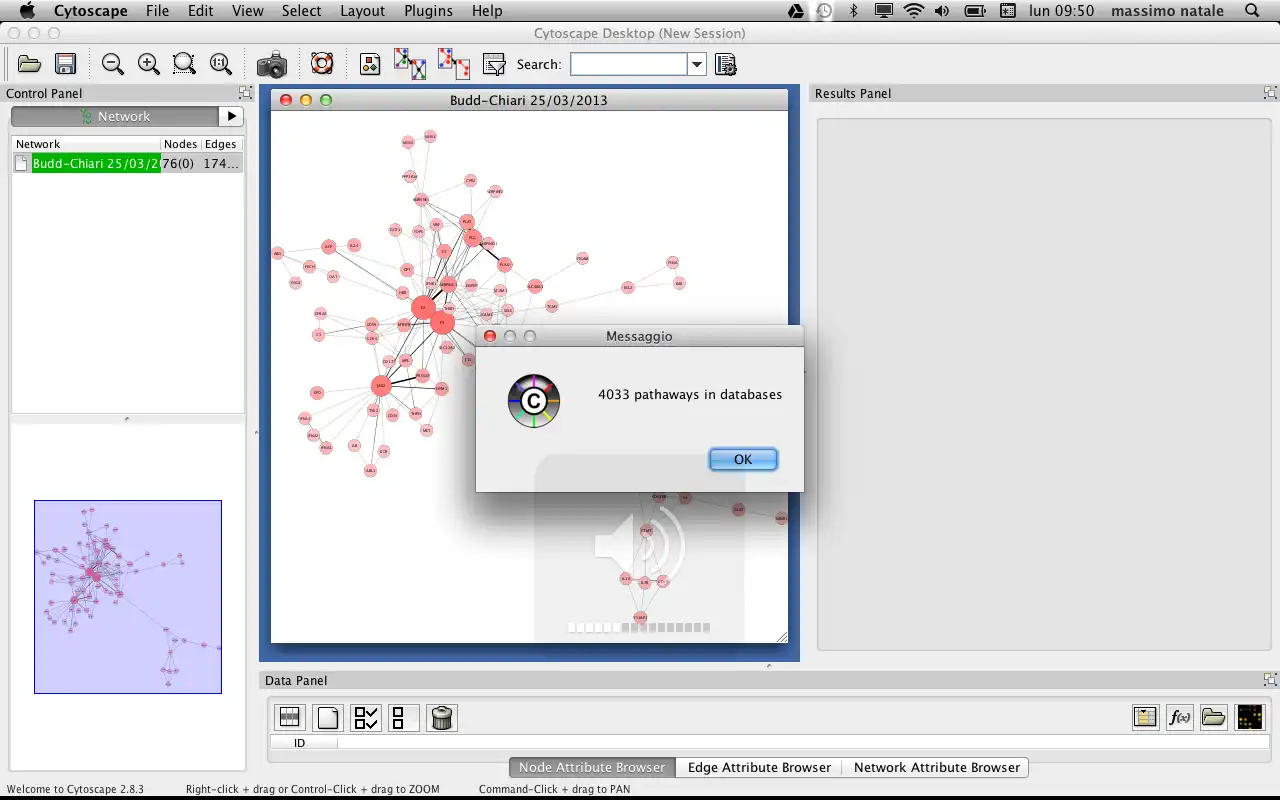Export network image with the camera icon
1280x800 pixels.
(x=272, y=65)
